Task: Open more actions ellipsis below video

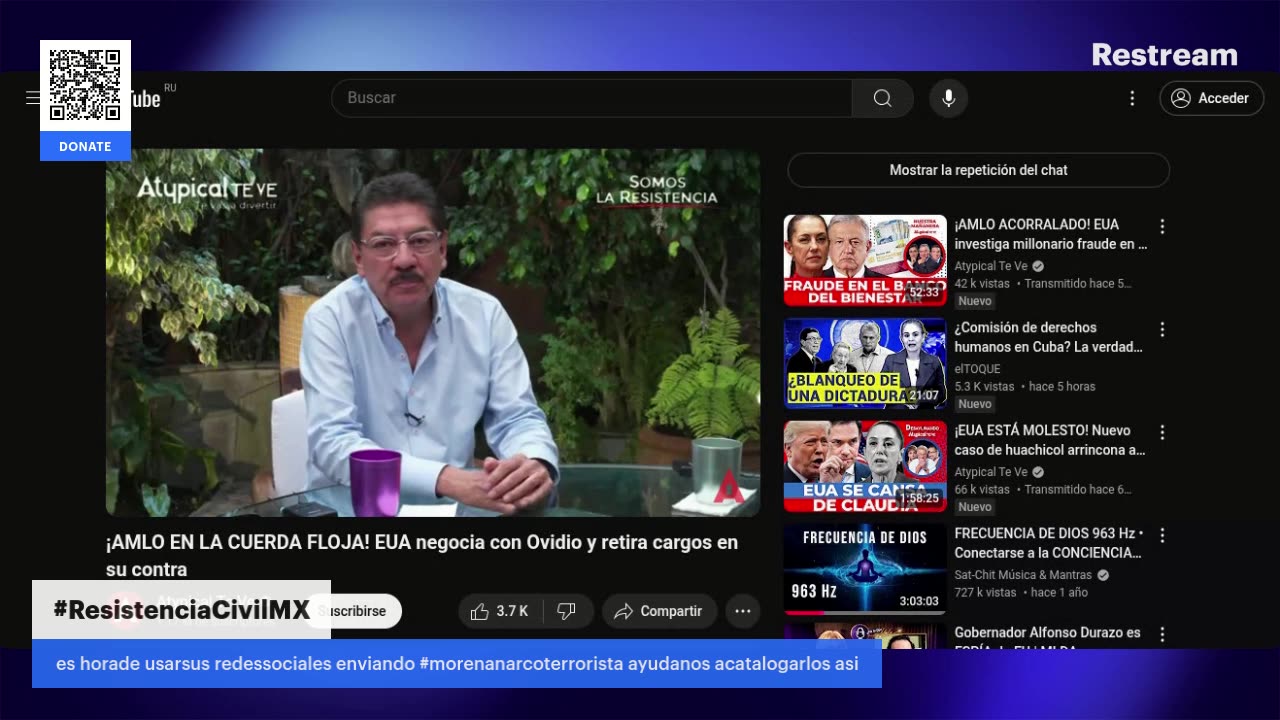Action: coord(742,611)
